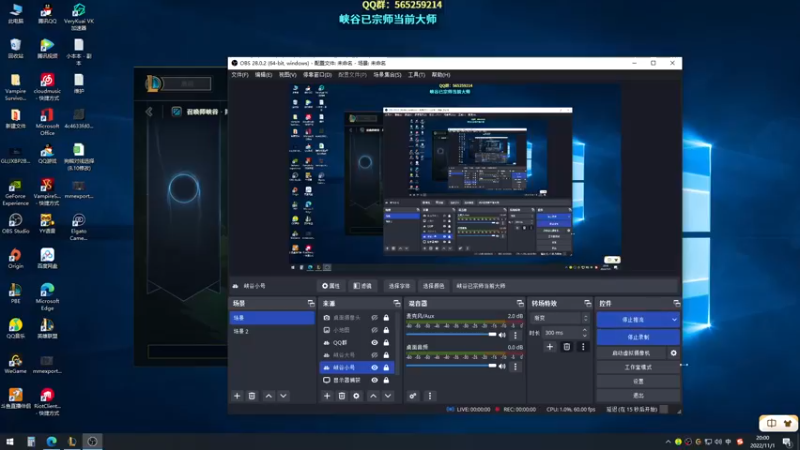Mute the 桌面音频 speaker icon

502,366
